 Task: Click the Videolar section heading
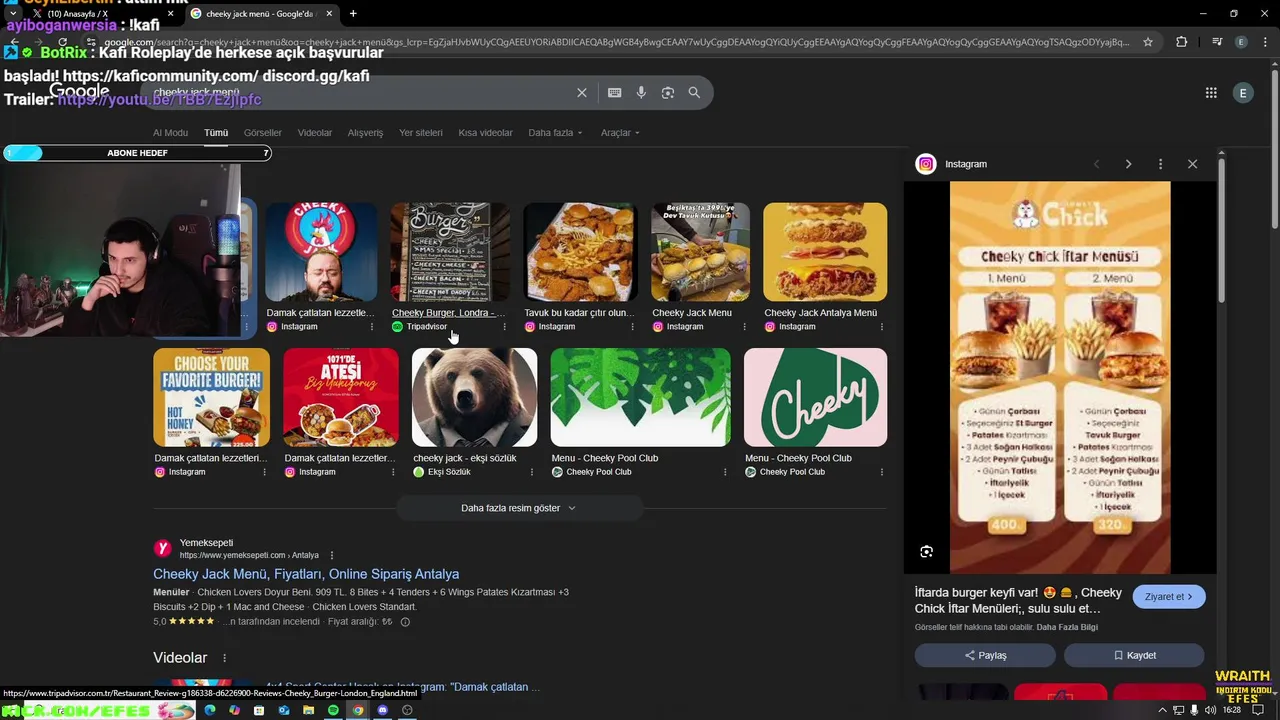pos(180,658)
